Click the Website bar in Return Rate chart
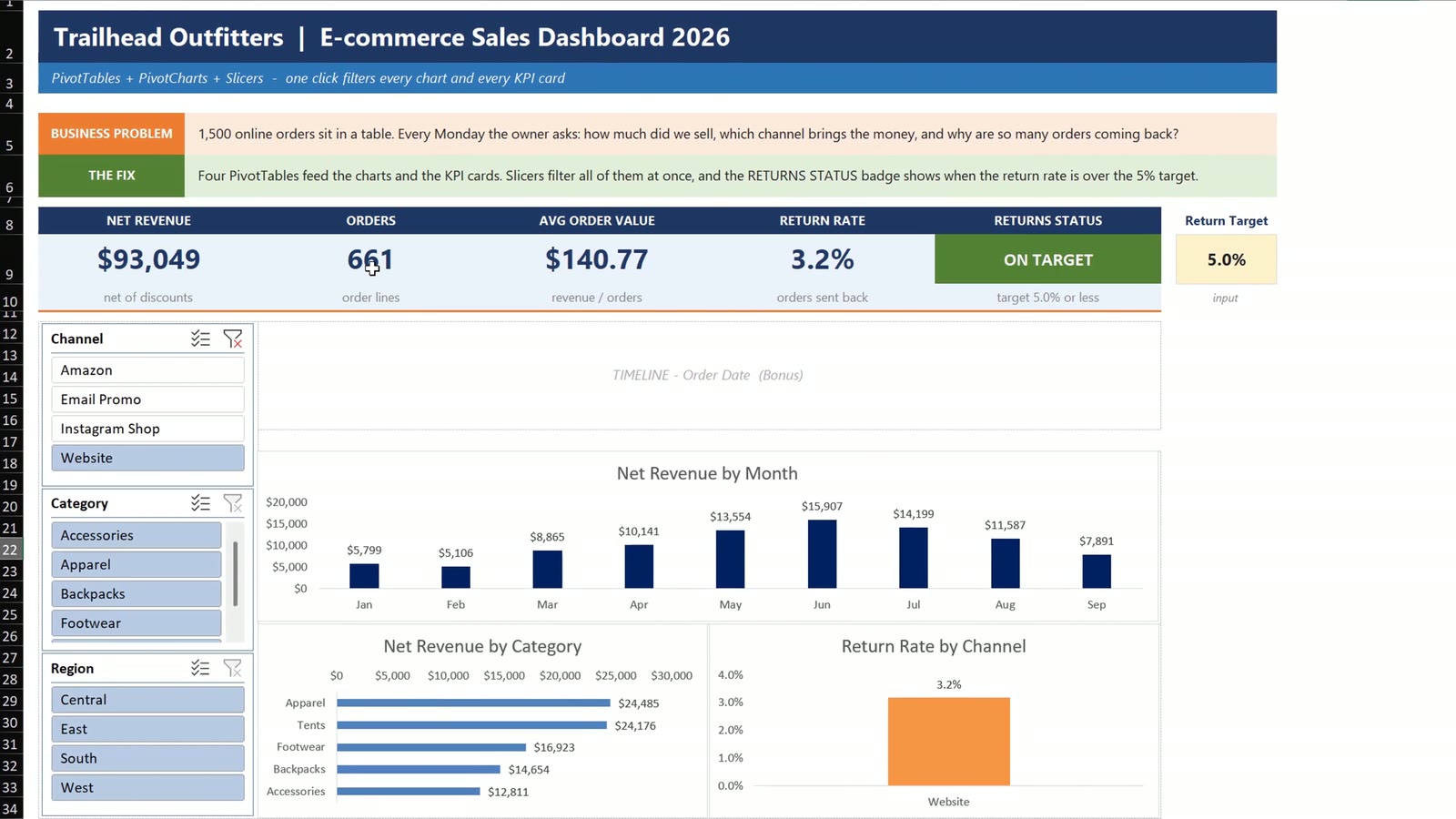 point(948,741)
